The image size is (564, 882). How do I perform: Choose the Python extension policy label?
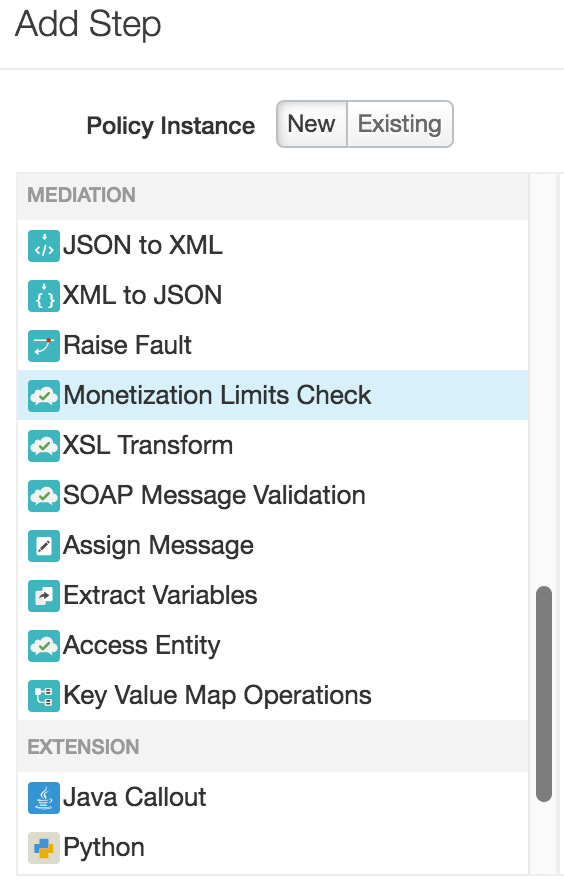pyautogui.click(x=104, y=847)
